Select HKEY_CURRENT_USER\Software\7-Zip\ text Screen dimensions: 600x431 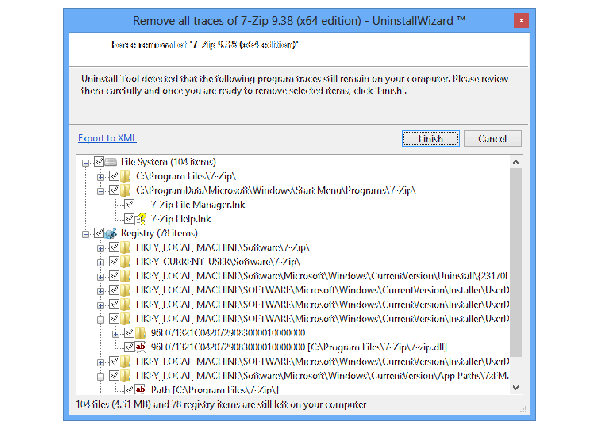coord(218,262)
